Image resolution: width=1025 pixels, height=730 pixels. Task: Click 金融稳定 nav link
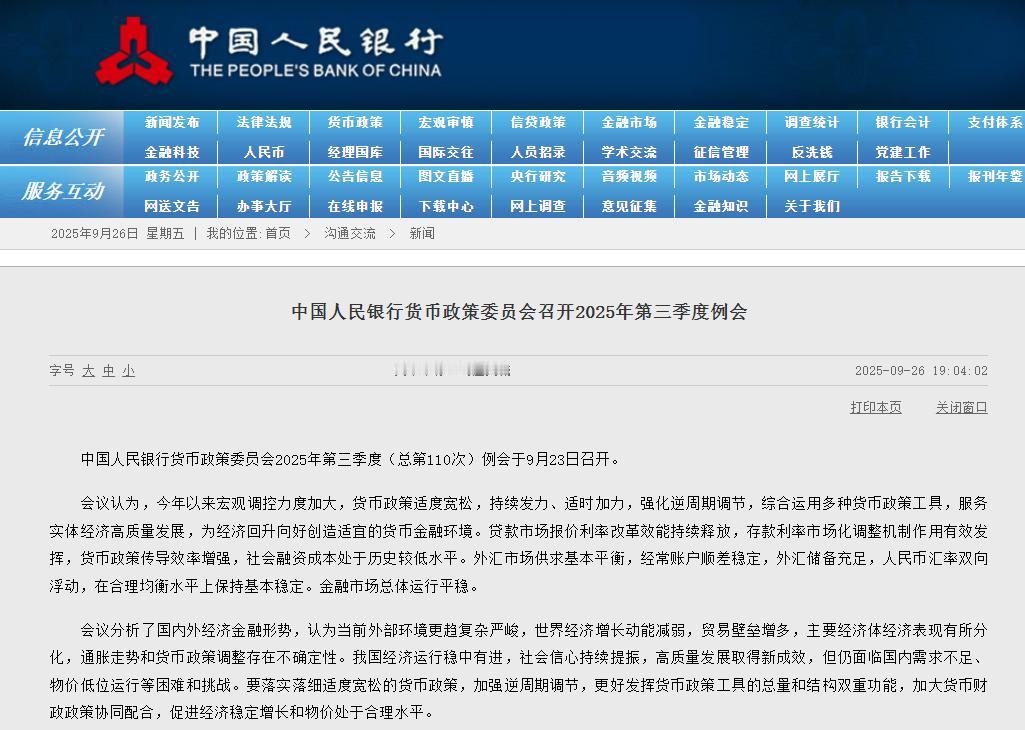tap(721, 122)
